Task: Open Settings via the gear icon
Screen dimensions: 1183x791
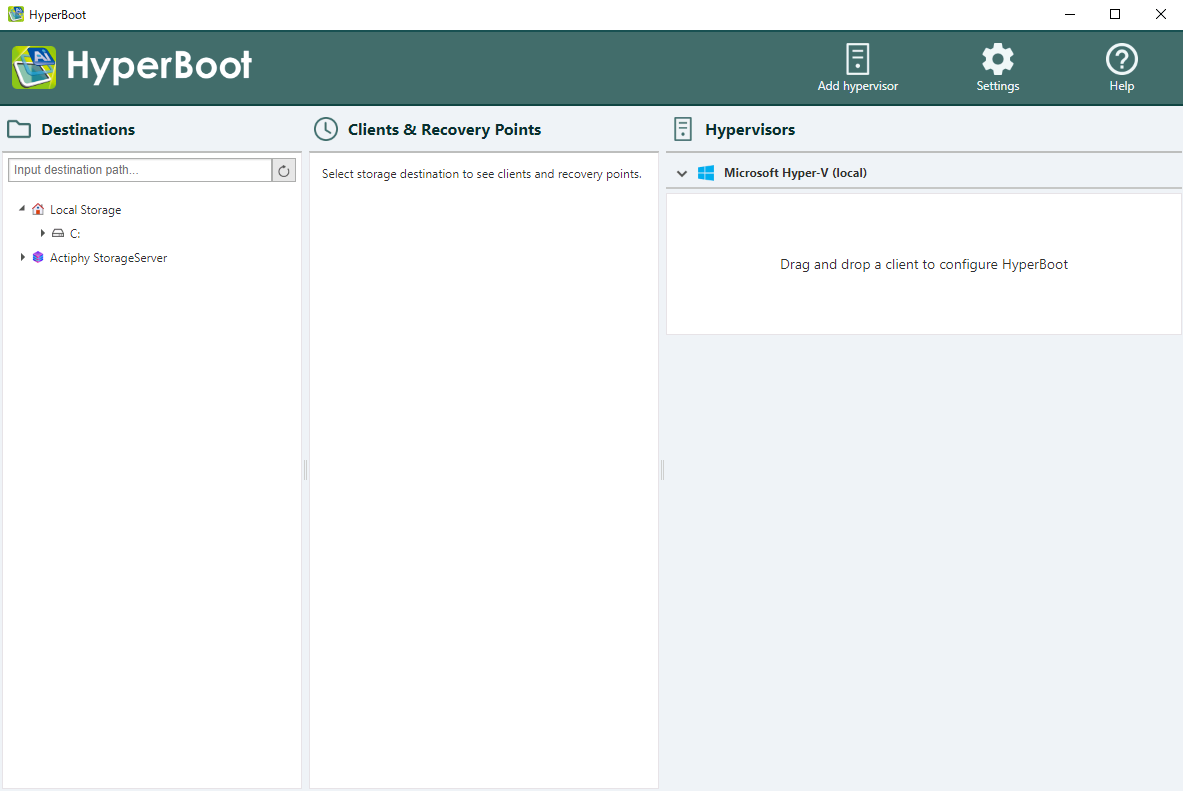Action: (997, 59)
